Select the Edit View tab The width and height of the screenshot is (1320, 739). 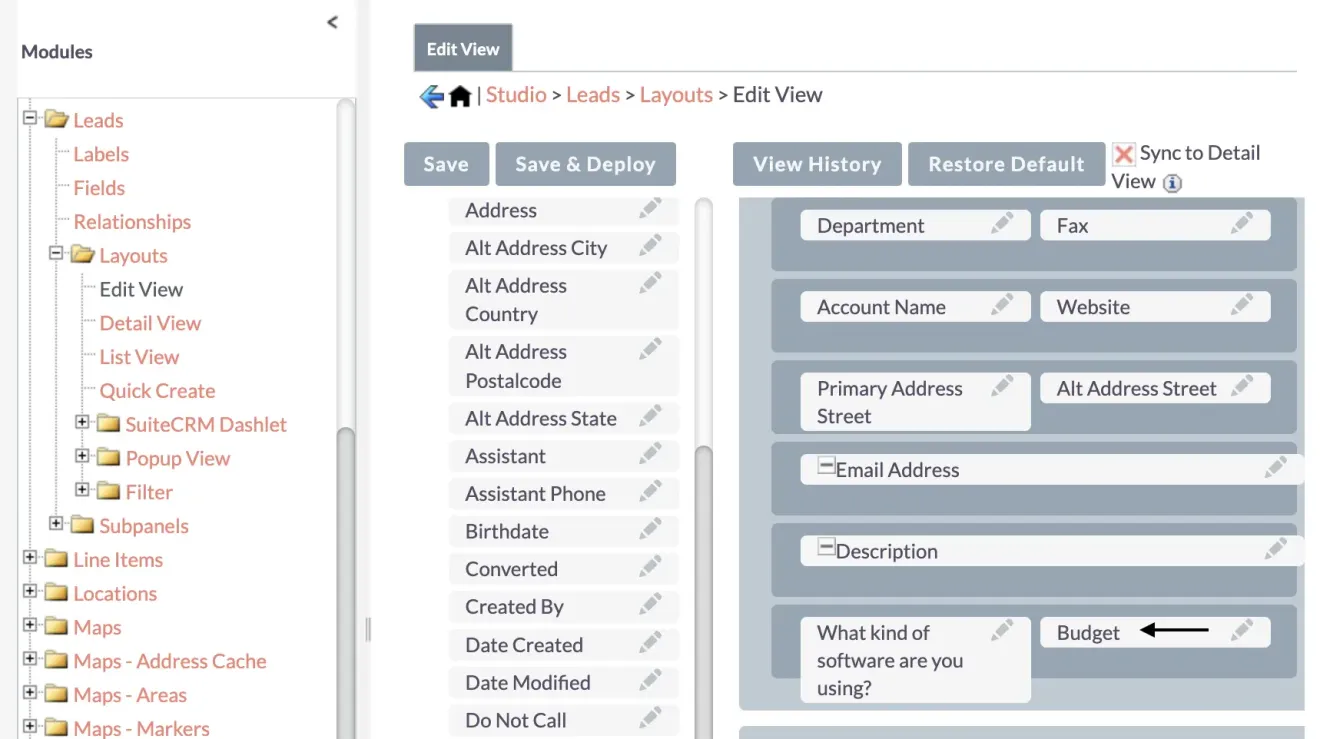(x=463, y=49)
